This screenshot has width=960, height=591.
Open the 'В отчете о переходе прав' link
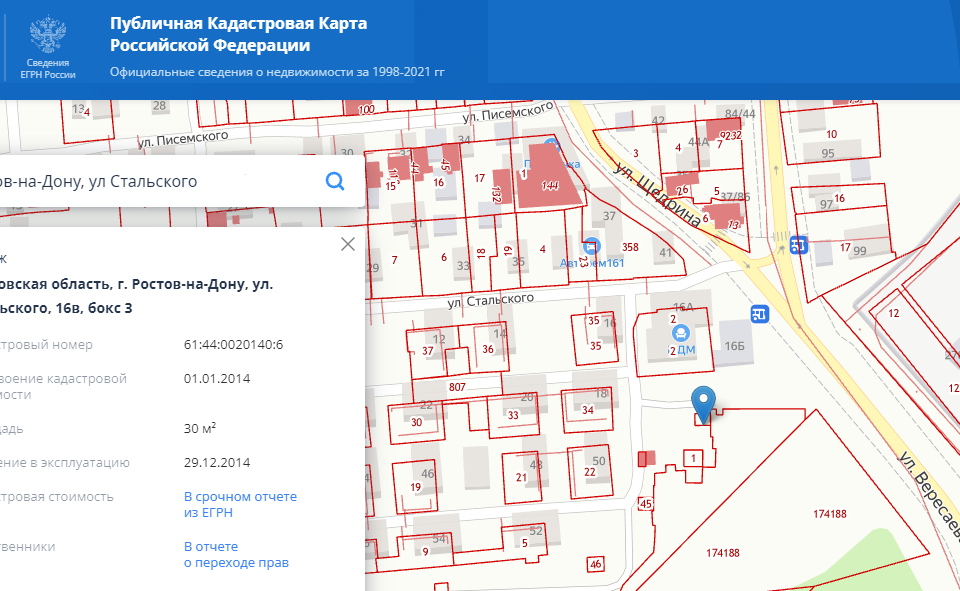pyautogui.click(x=236, y=554)
